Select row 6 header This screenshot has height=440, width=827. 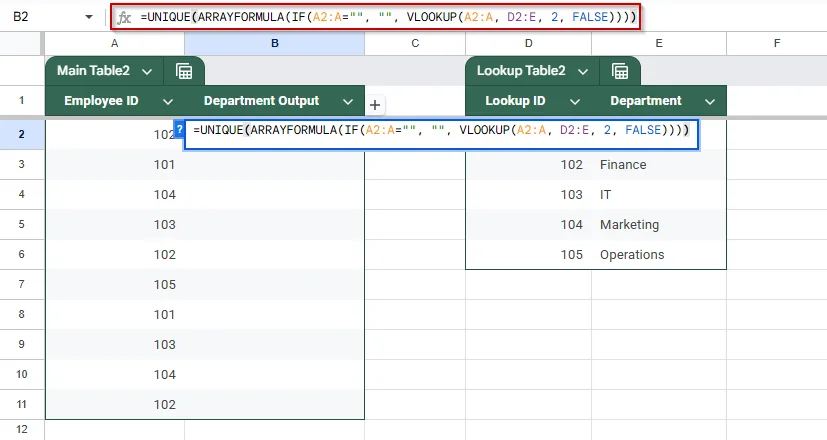22,254
